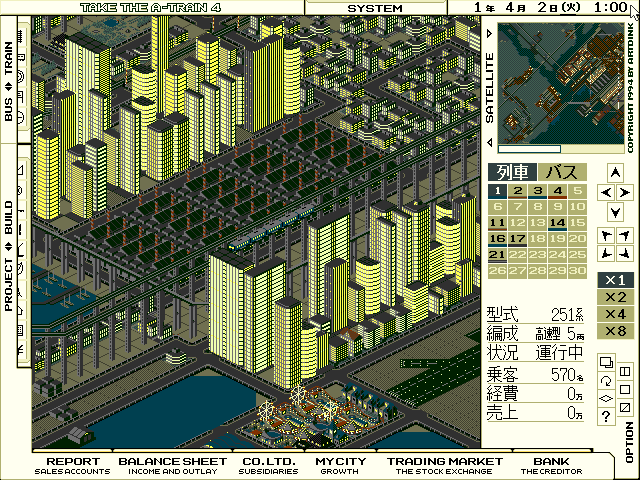Click the upper-left diagonal scroll arrow
Viewport: 640px width, 480px height.
605,234
